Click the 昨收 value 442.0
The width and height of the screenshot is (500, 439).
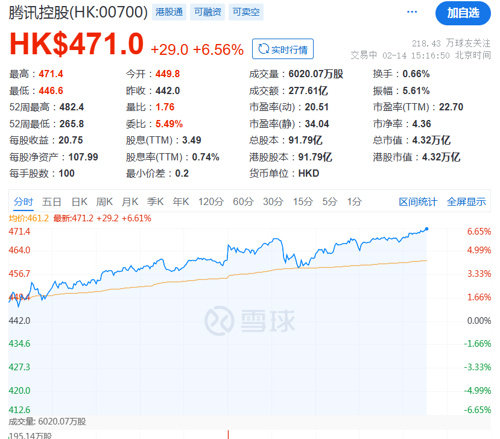click(x=167, y=90)
